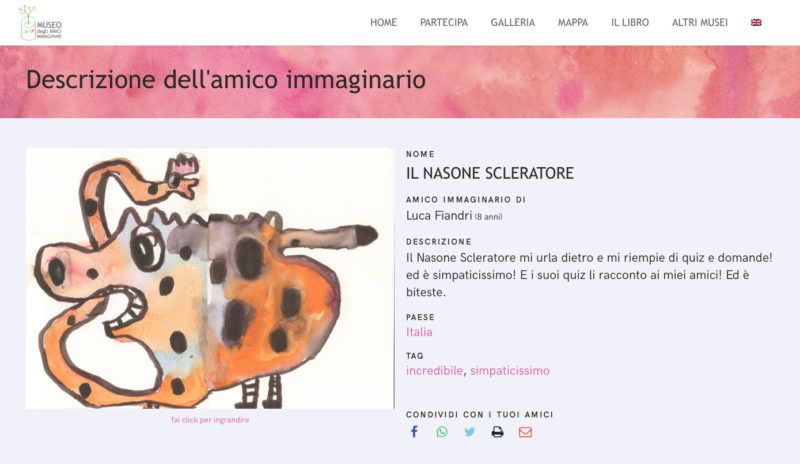The width and height of the screenshot is (800, 464).
Task: Go to PARTECIPA in navigation
Action: click(x=444, y=22)
